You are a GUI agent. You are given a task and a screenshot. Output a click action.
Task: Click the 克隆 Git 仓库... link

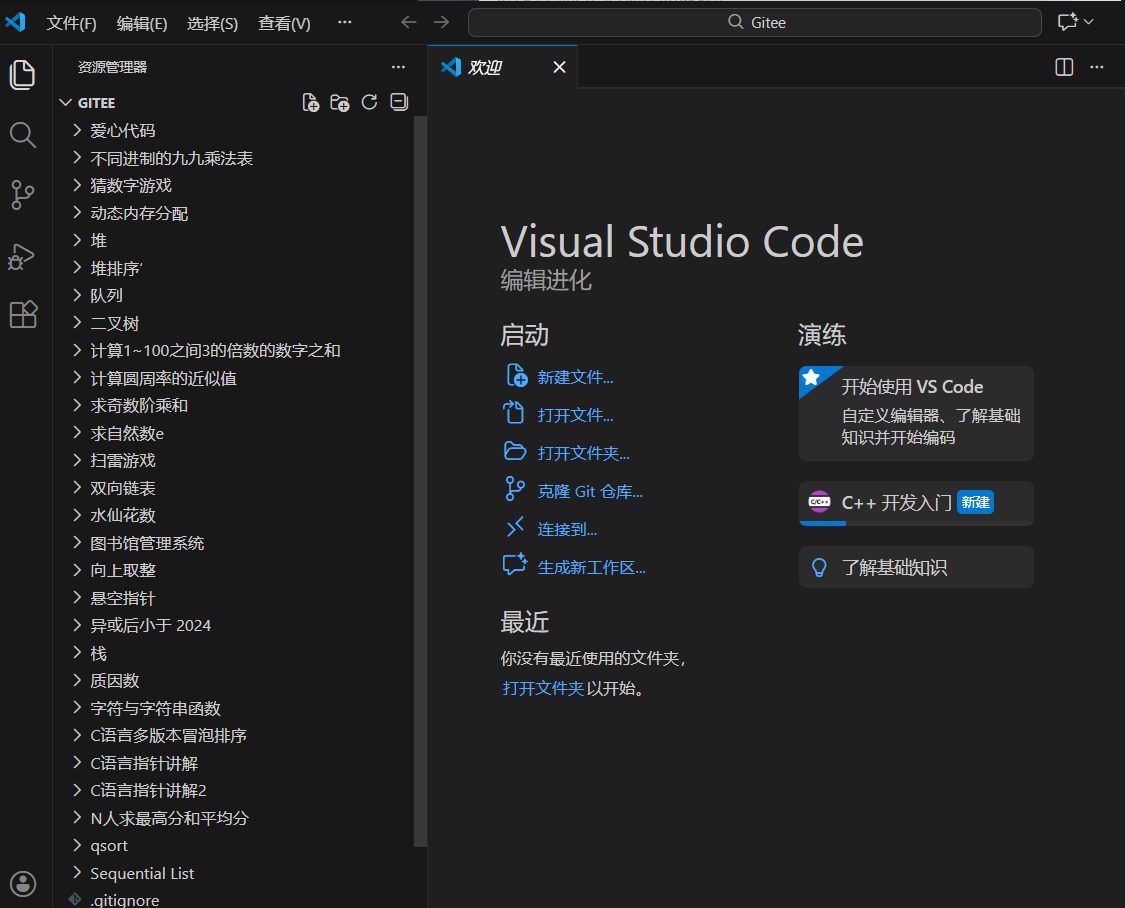(590, 491)
